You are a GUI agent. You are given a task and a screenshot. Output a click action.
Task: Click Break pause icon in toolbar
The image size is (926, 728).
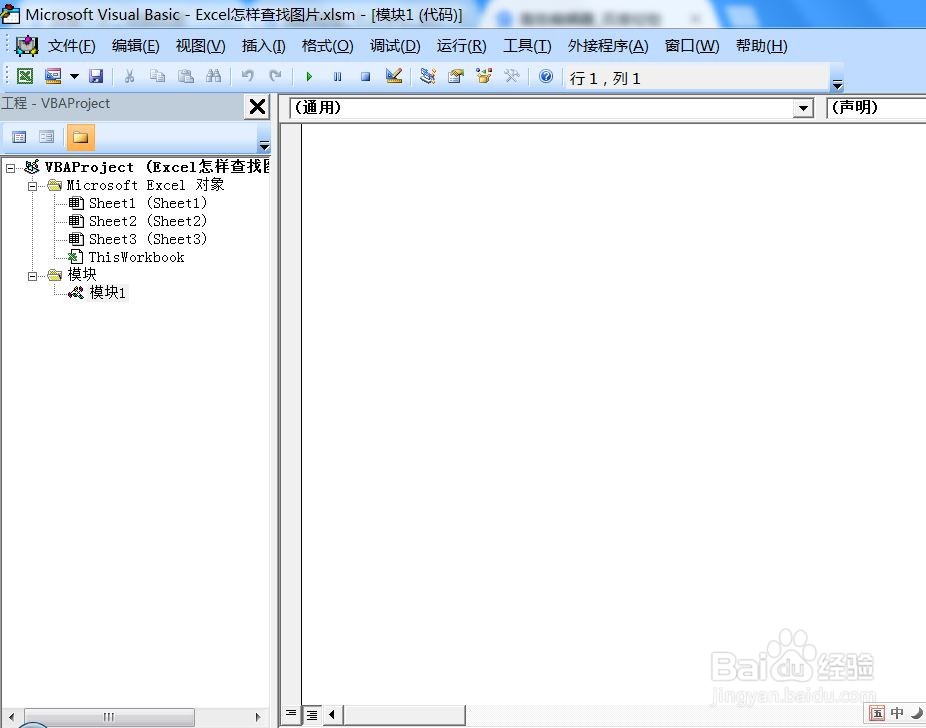click(337, 76)
